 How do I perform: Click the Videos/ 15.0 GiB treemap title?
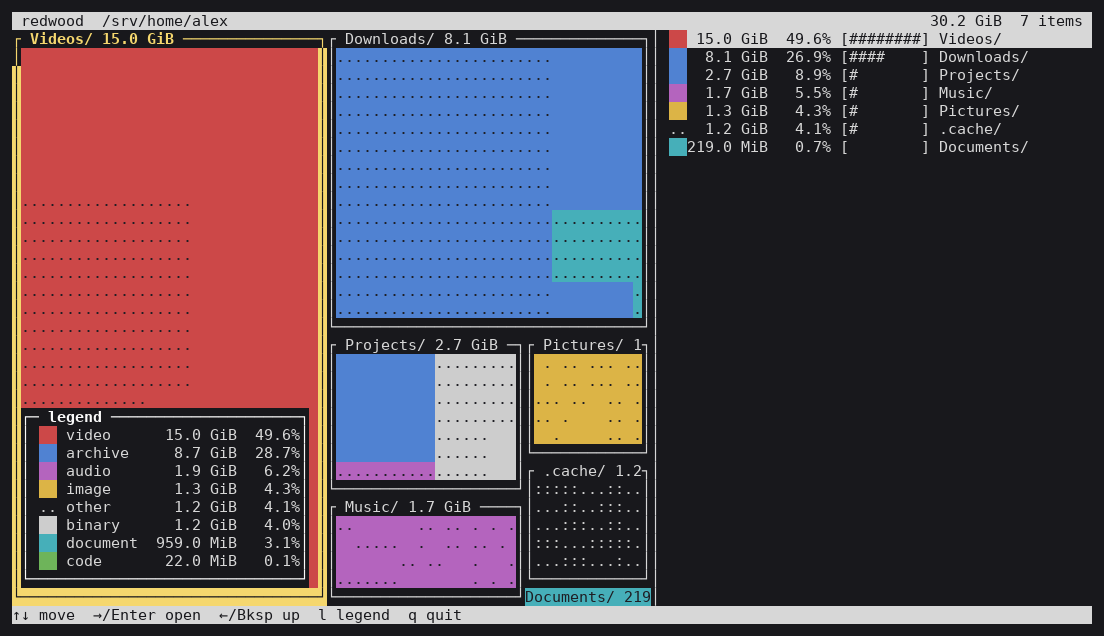[x=102, y=39]
